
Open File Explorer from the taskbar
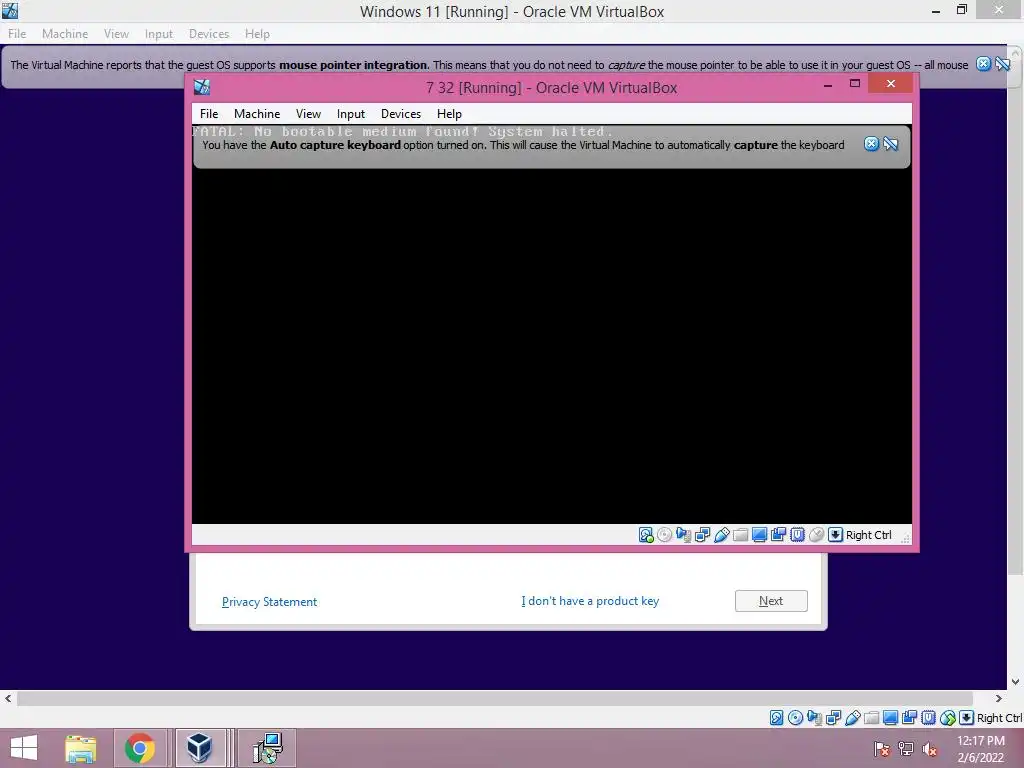[80, 748]
